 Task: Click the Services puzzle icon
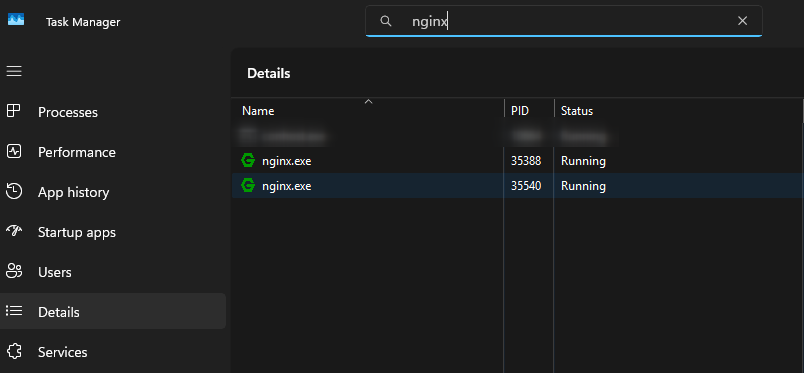tap(14, 351)
